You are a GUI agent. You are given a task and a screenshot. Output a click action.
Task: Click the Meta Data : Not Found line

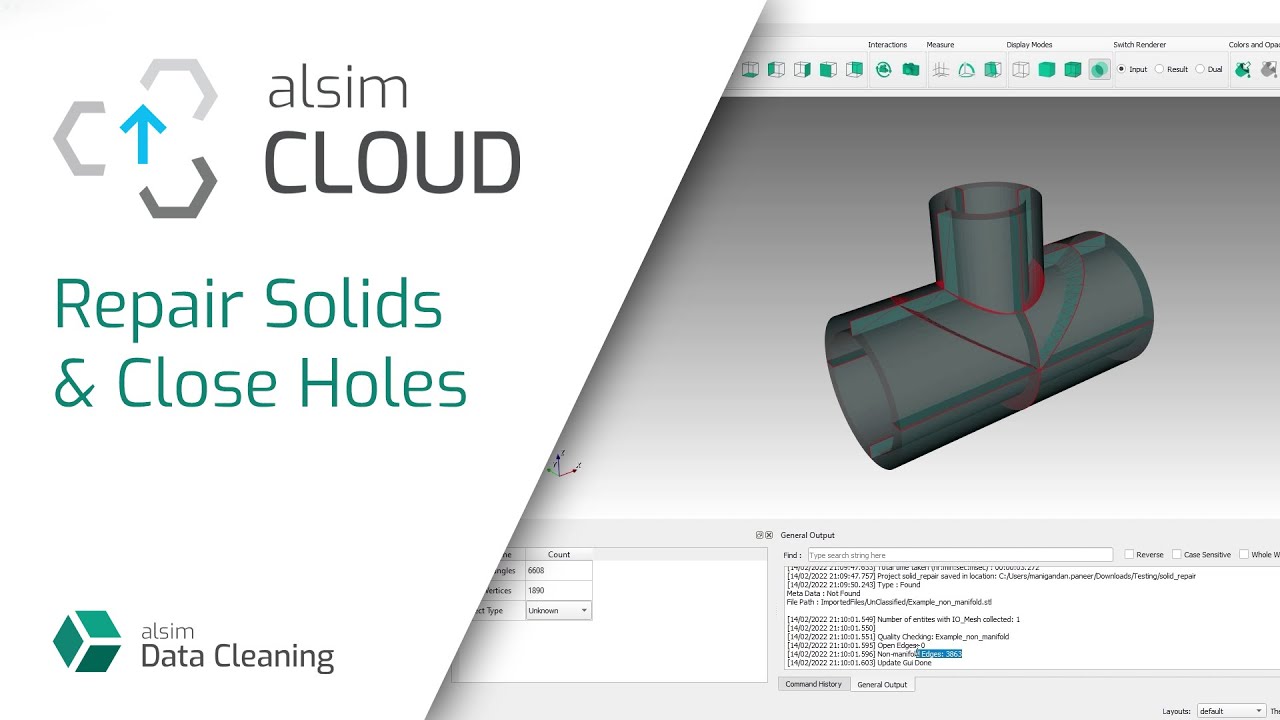click(x=824, y=593)
